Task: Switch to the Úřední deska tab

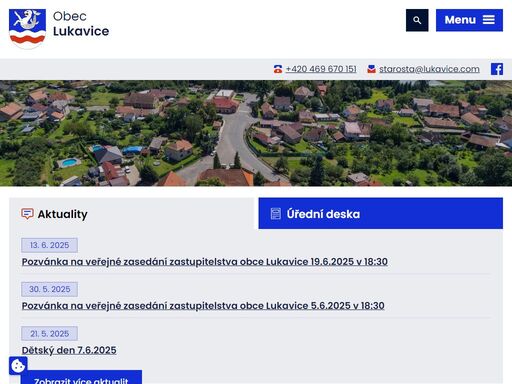Action: [381, 213]
